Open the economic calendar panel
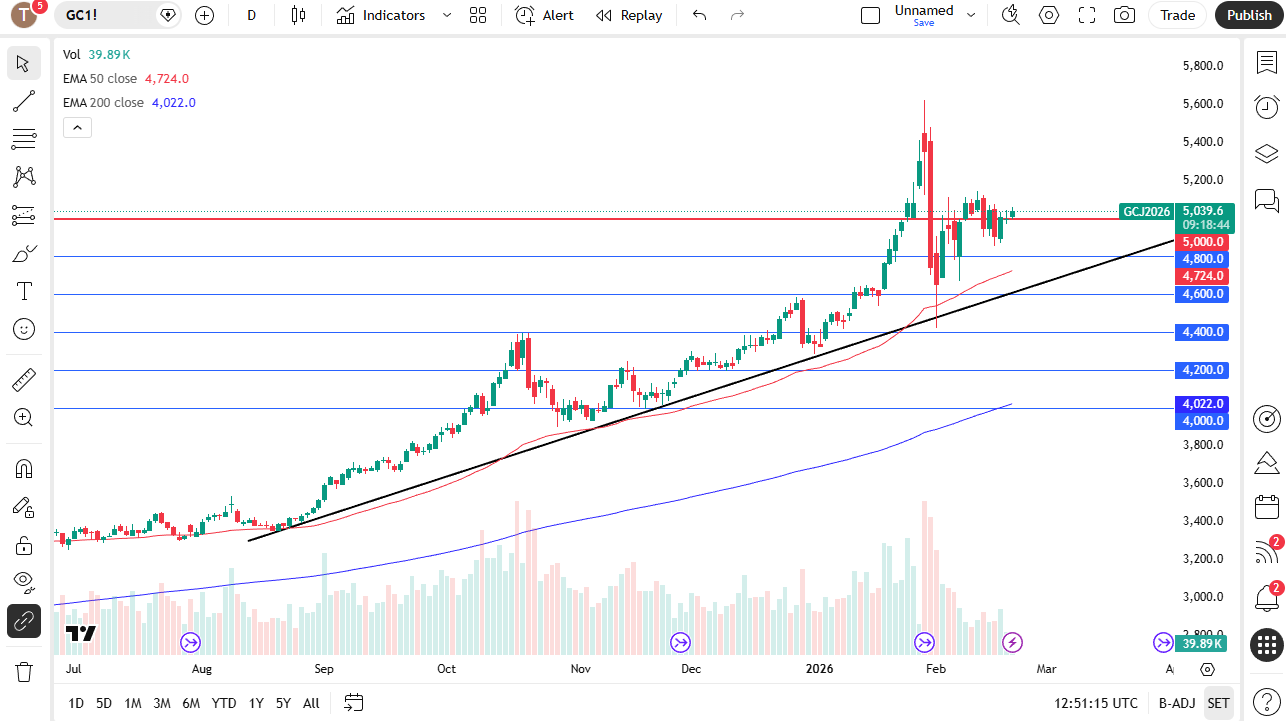Viewport: 1286px width, 721px height. (1267, 507)
